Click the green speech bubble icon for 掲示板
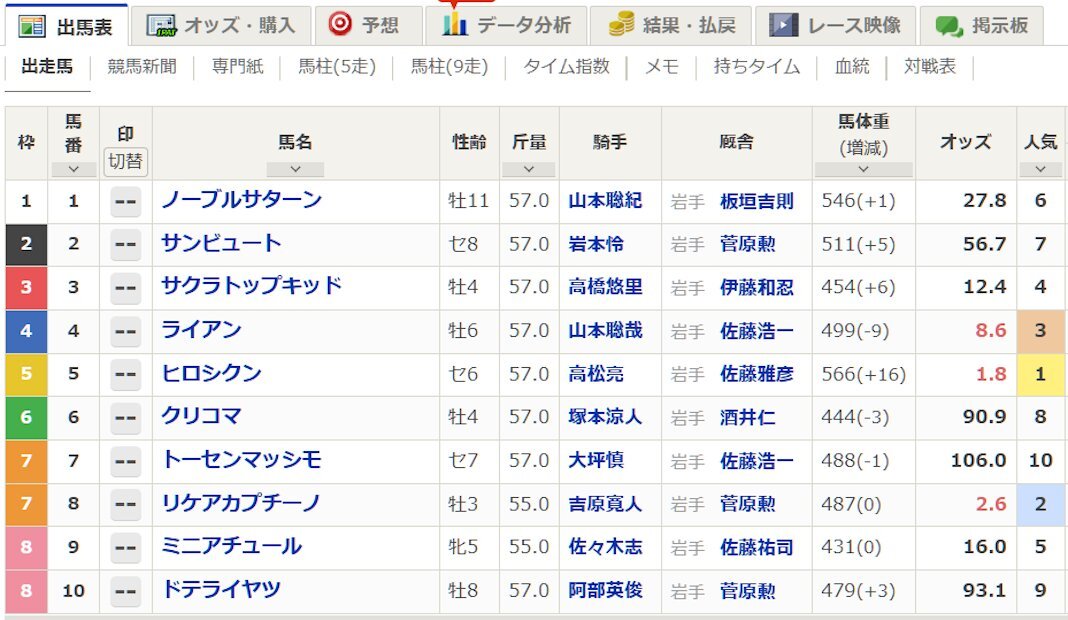The height and width of the screenshot is (620, 1068). click(949, 26)
